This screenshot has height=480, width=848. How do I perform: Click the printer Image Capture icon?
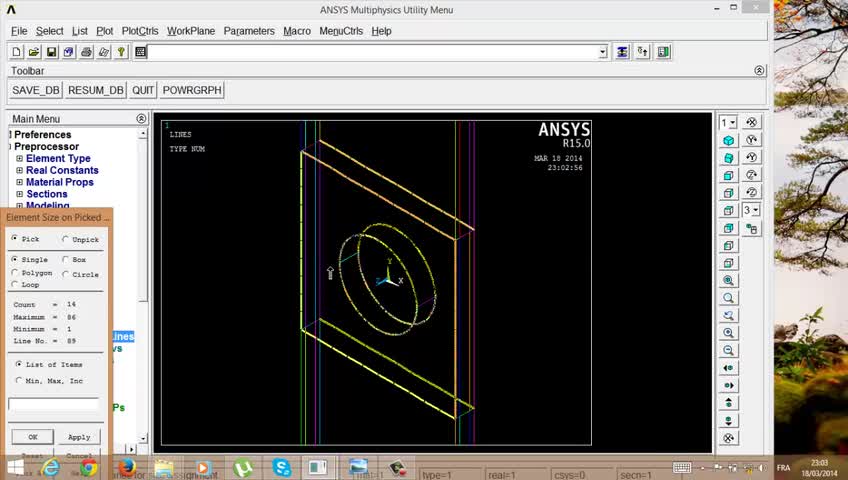click(x=86, y=52)
